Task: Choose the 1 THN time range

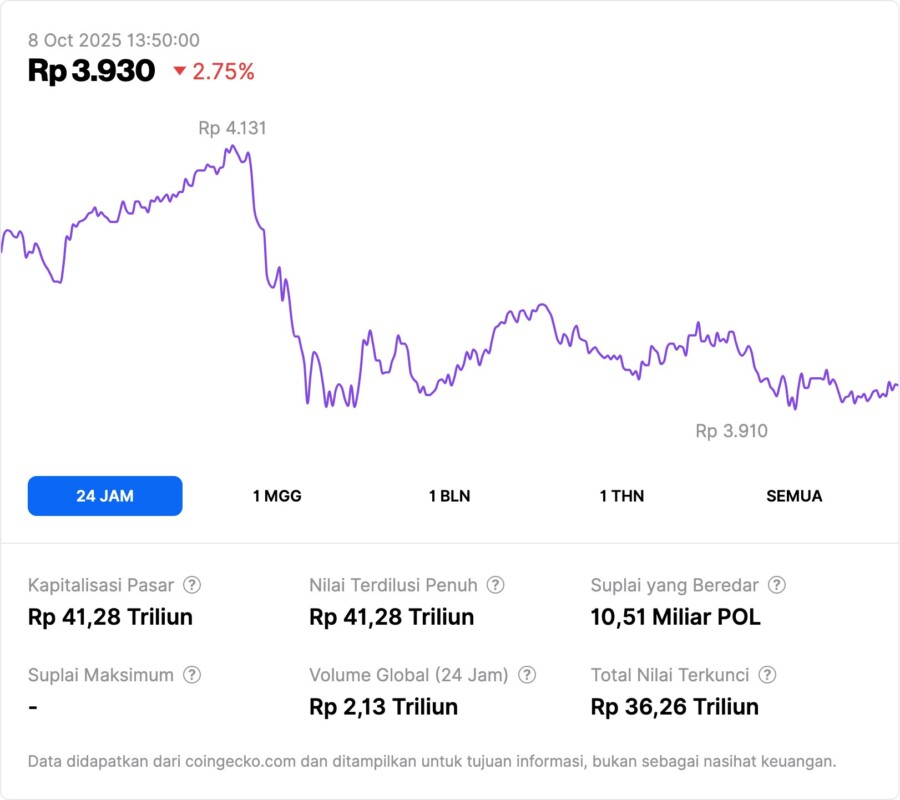Action: [x=622, y=496]
